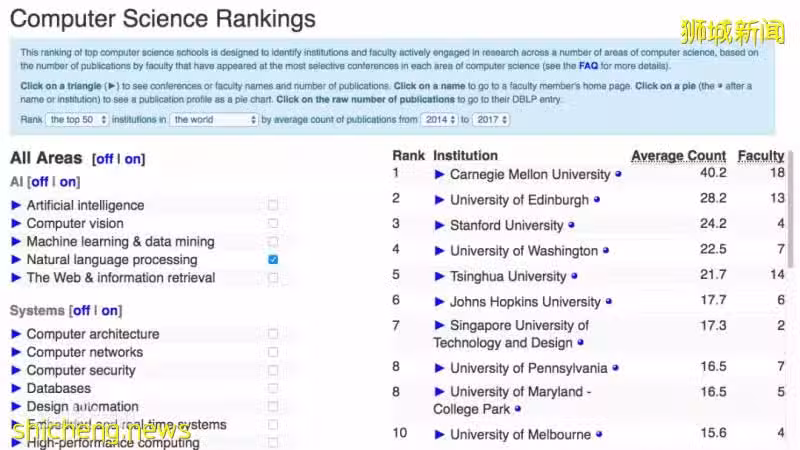Expand Natural language processing triangle
The width and height of the screenshot is (800, 450).
pyautogui.click(x=16, y=260)
